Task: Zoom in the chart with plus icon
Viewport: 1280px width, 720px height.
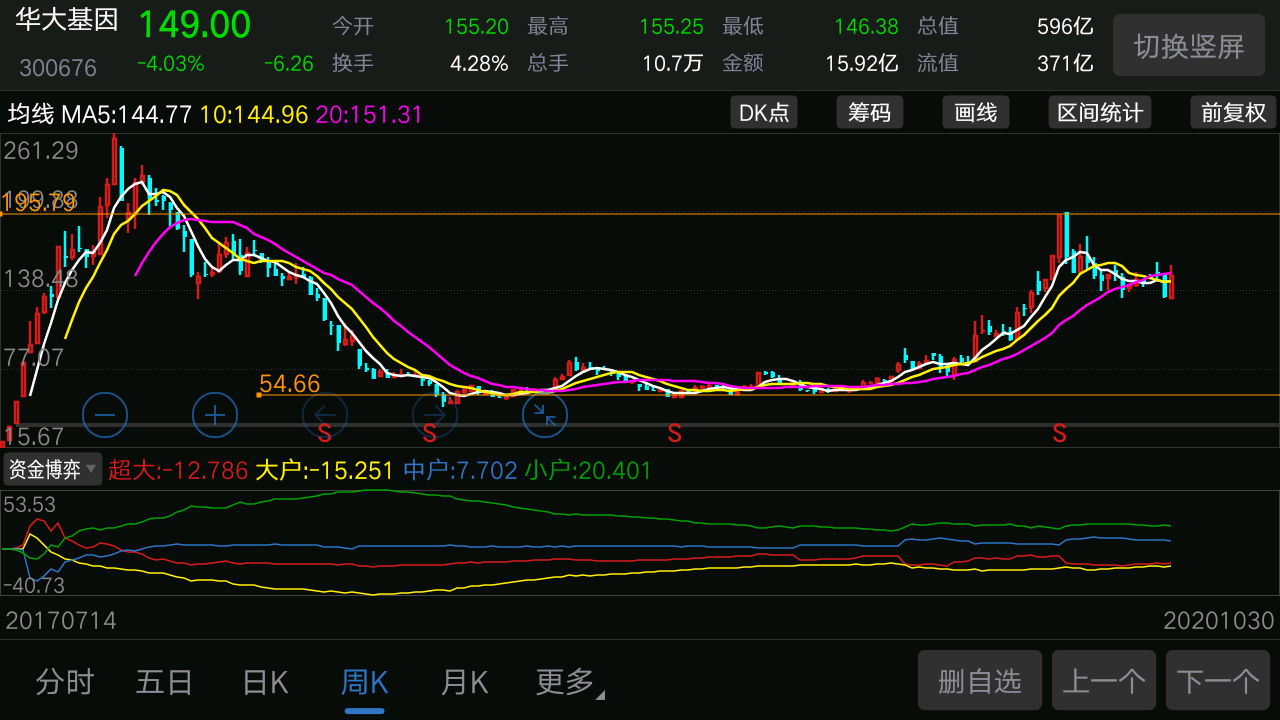Action: point(215,414)
